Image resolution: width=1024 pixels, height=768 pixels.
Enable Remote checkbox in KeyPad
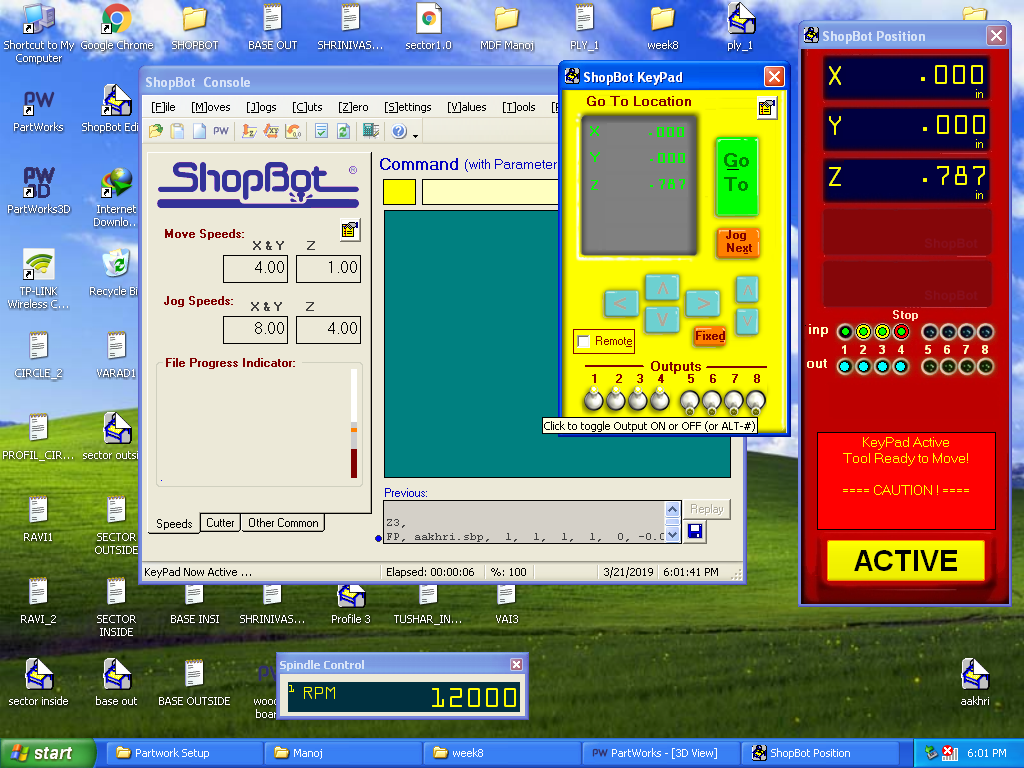coord(584,341)
